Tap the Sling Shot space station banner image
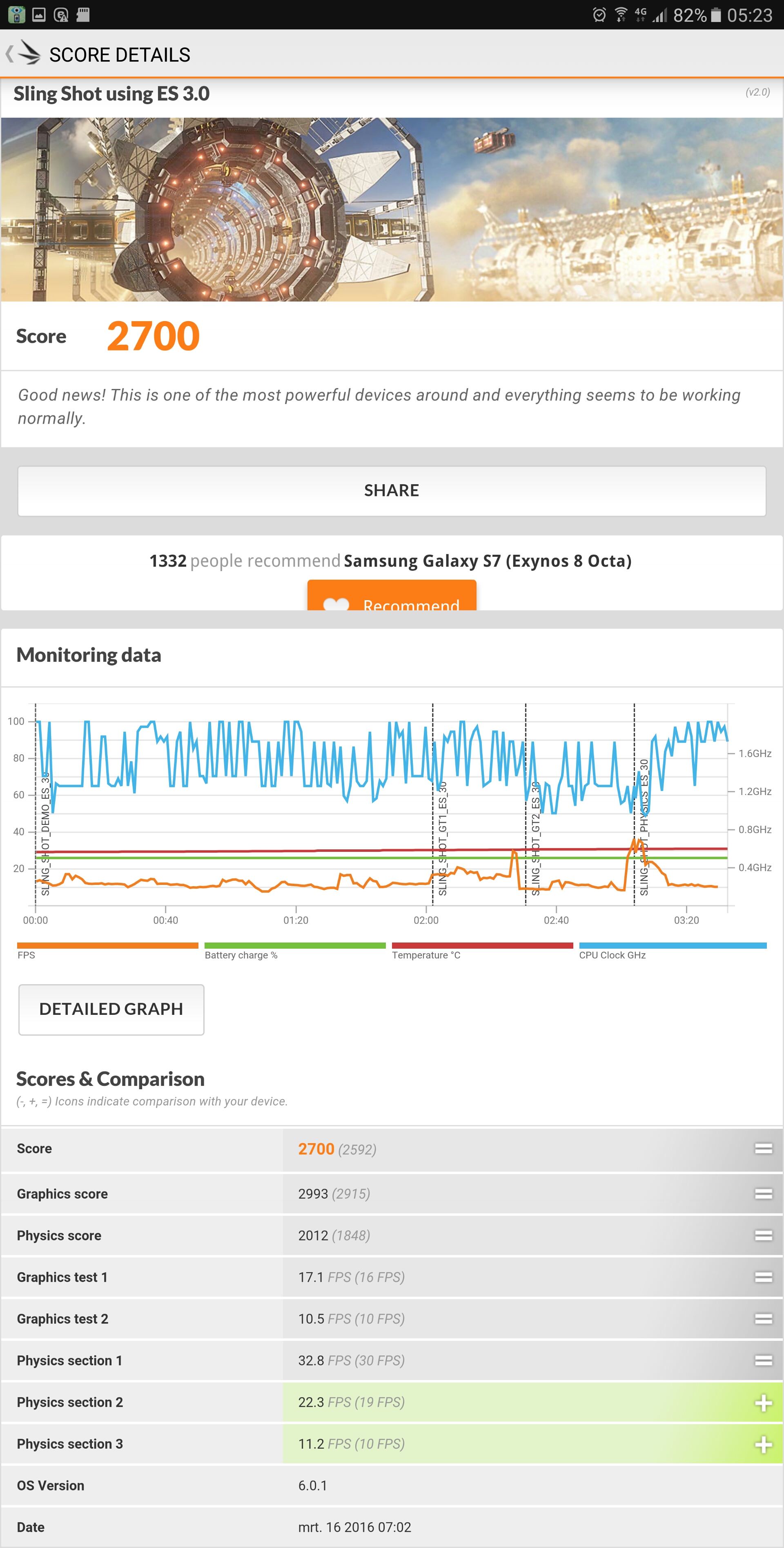 392,209
